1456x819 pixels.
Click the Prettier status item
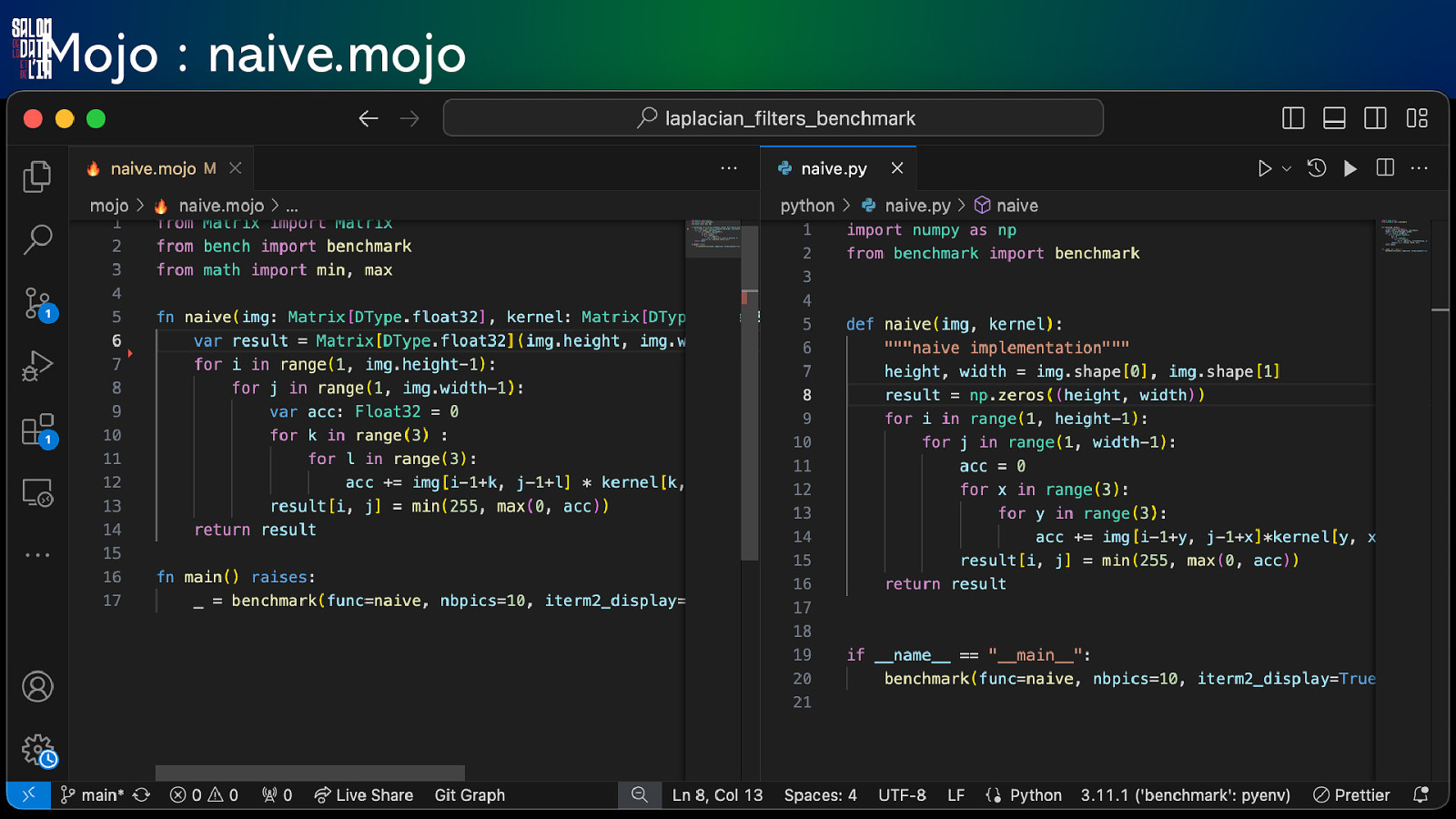1351,794
